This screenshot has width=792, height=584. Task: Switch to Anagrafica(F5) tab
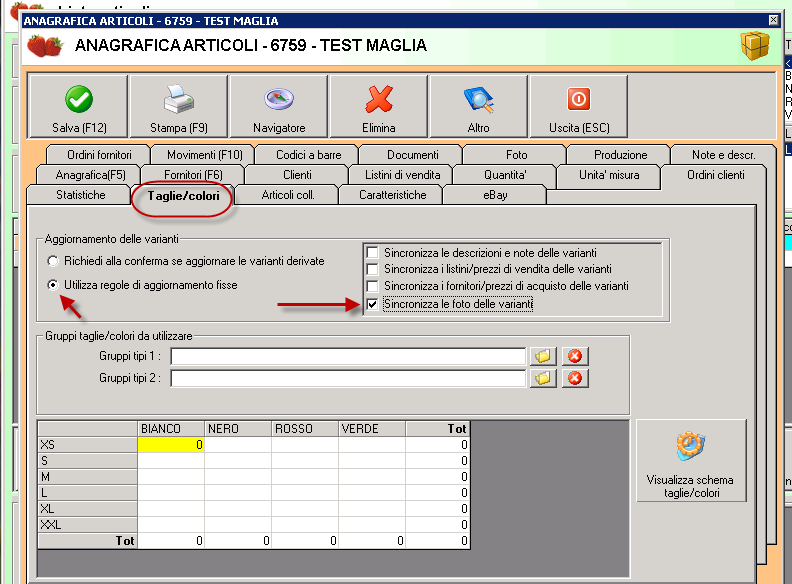(x=90, y=175)
